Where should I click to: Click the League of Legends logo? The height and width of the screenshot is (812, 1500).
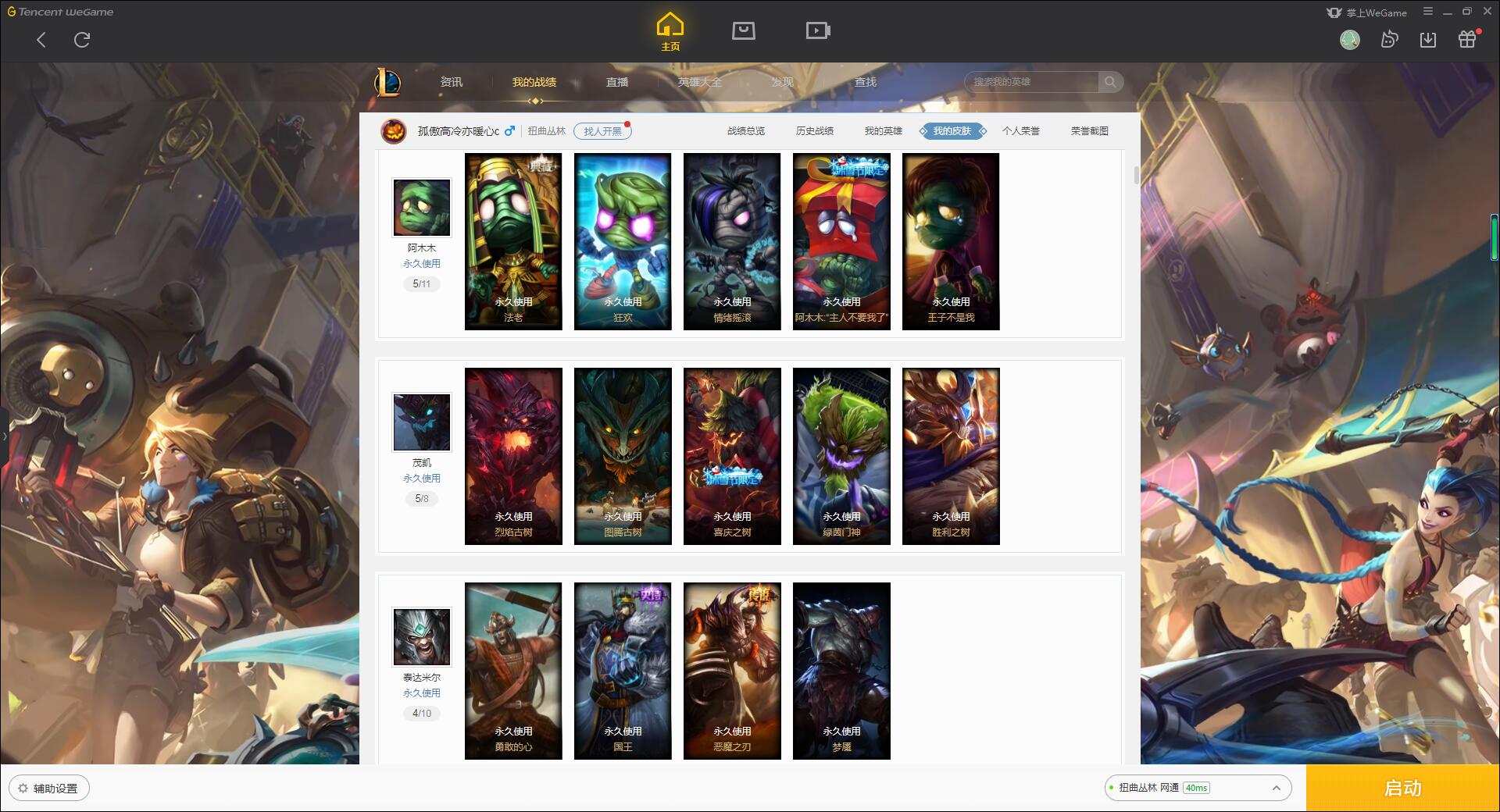coord(387,82)
